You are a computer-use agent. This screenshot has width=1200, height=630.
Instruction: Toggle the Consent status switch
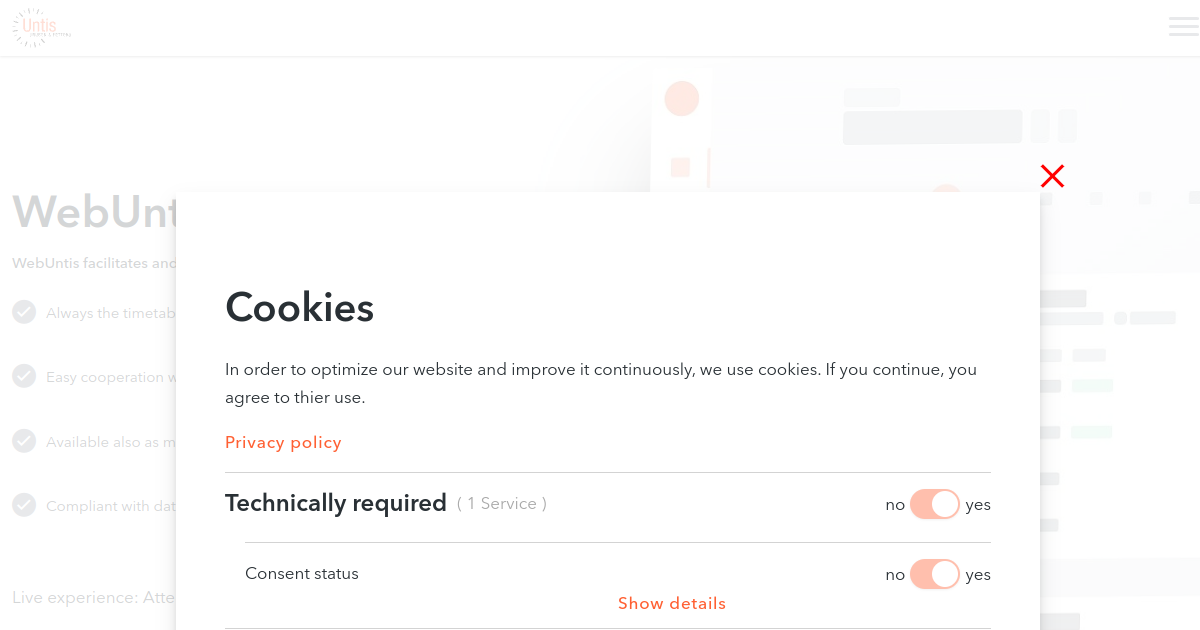(x=935, y=574)
